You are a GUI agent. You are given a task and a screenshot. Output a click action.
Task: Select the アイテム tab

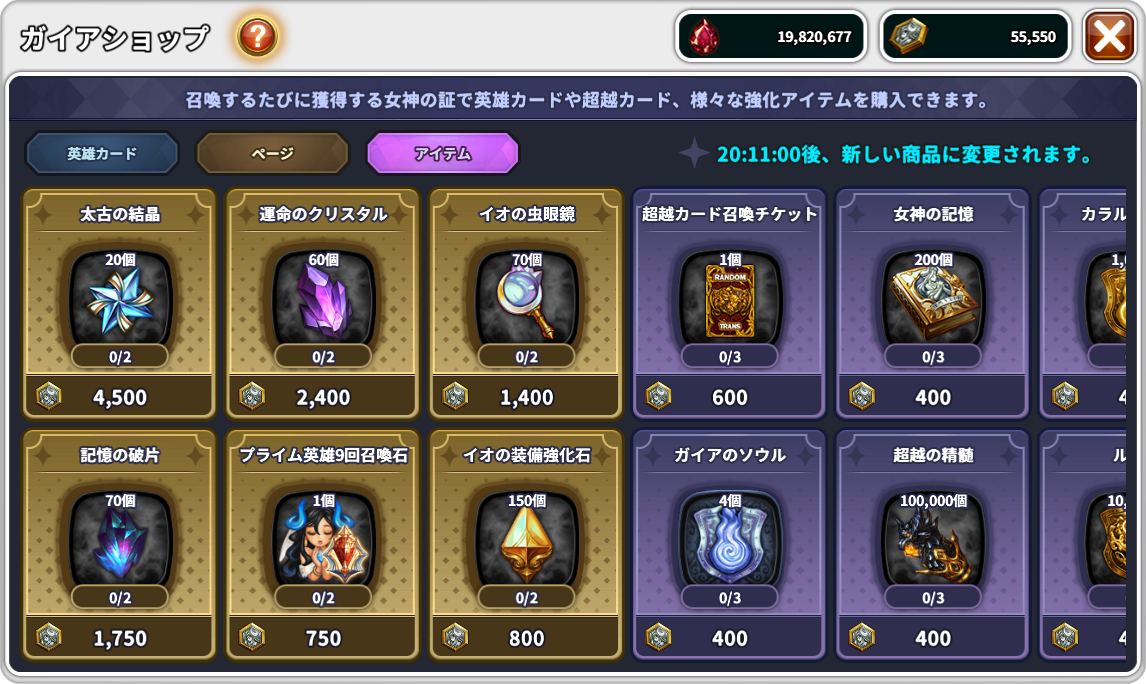click(443, 153)
